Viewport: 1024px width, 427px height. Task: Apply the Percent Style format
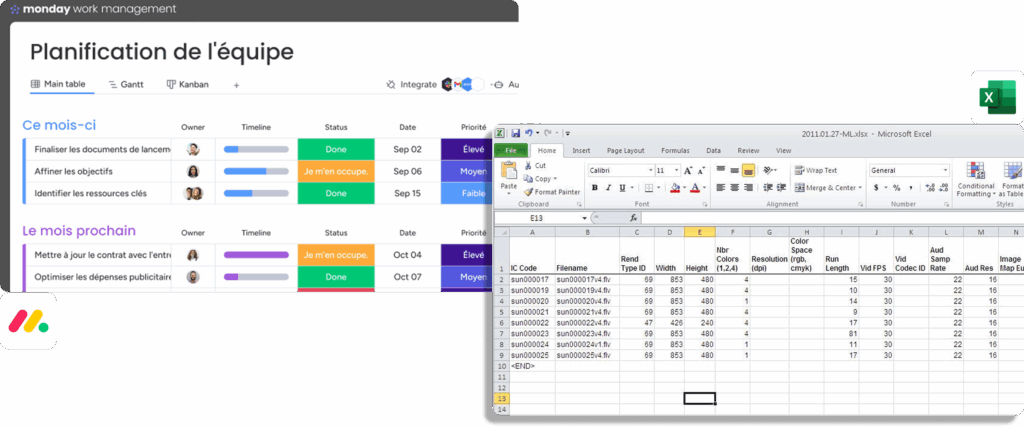896,188
